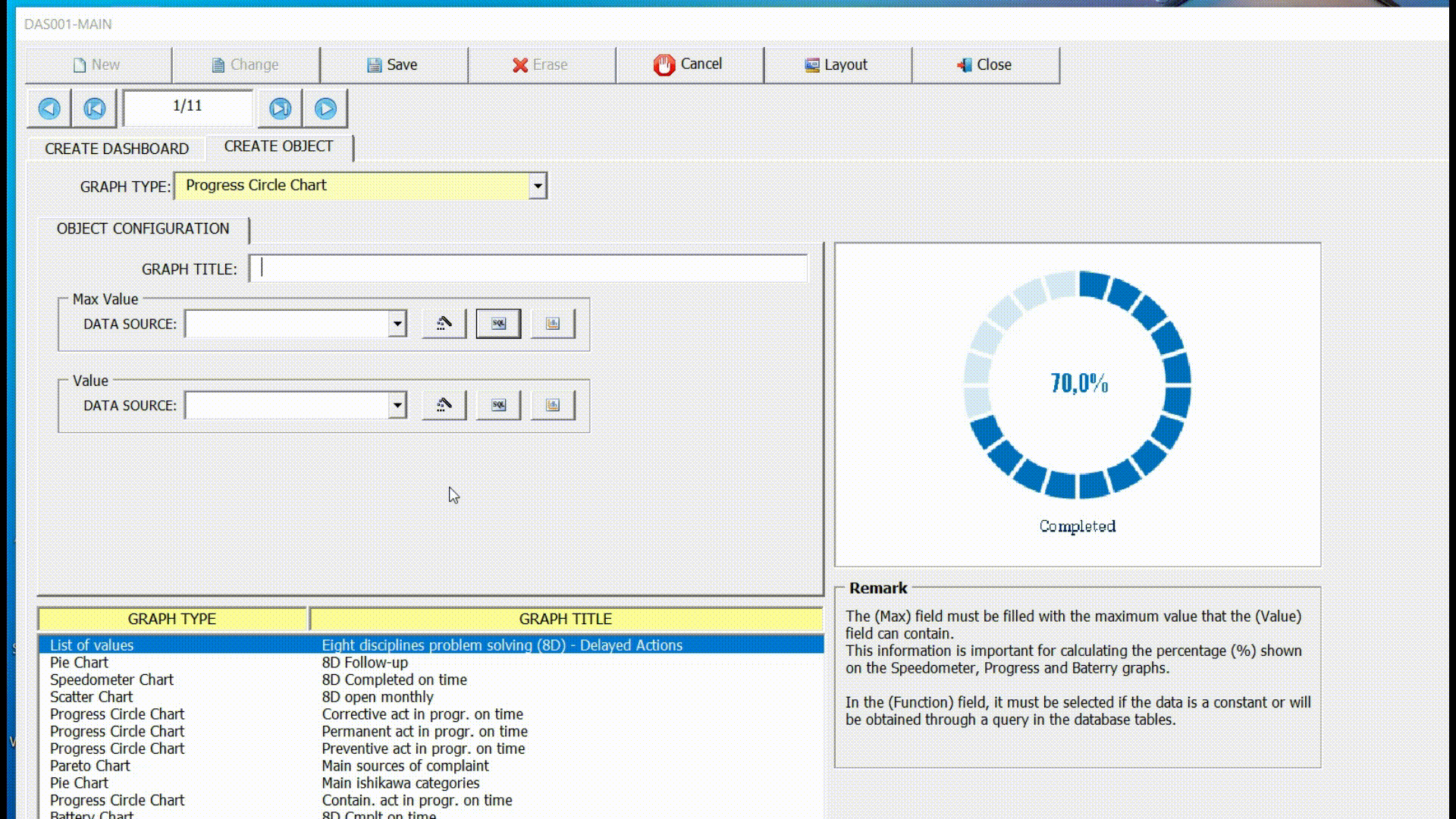This screenshot has width=1456, height=819.
Task: Go to the next record
Action: [x=326, y=108]
